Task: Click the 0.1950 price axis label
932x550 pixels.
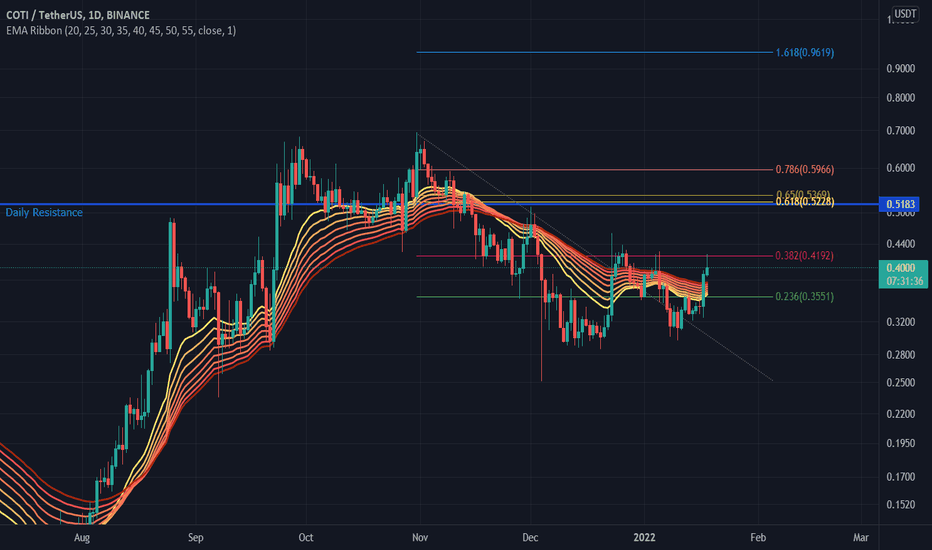Action: point(900,444)
